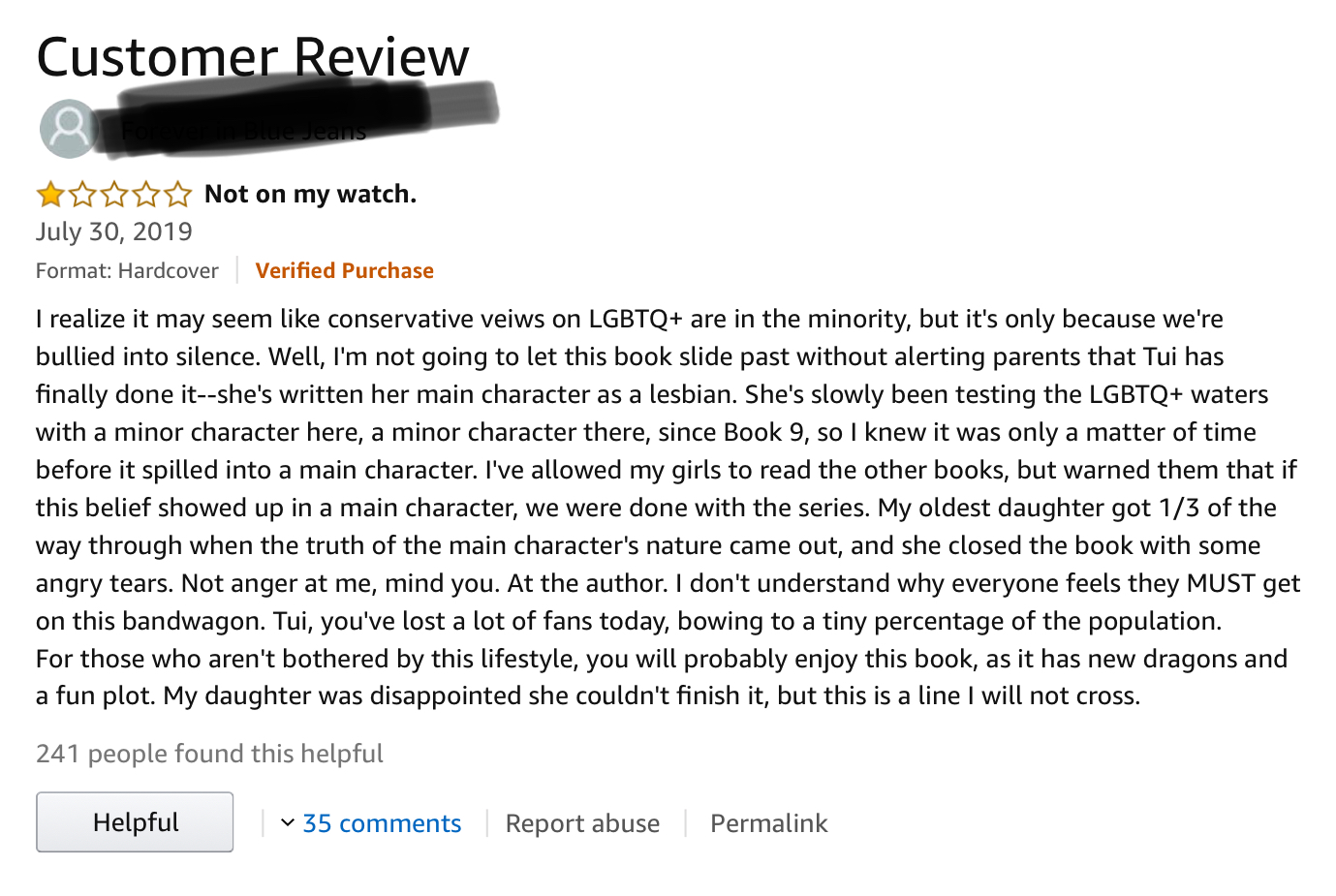Click the paragraph starting "For those who aren't bothered"

[661, 677]
